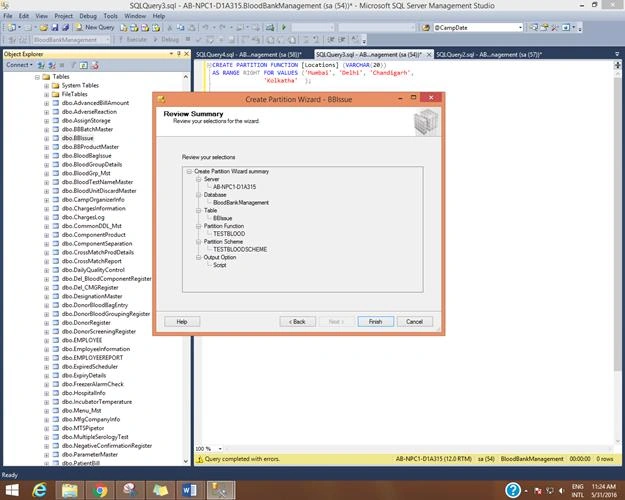625x500 pixels.
Task: Open Internet Explorer from the taskbar
Action: [40, 490]
